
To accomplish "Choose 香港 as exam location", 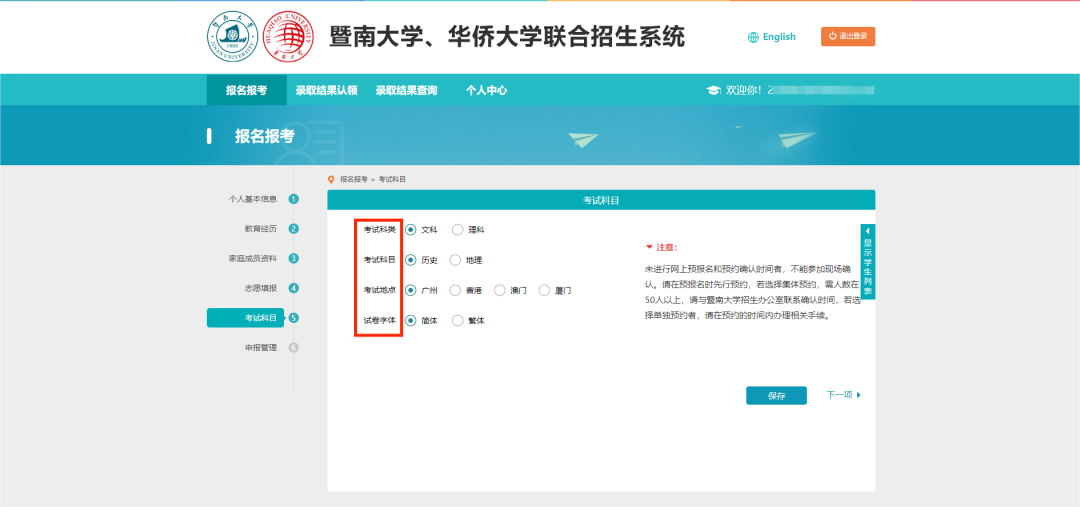I will tap(455, 291).
